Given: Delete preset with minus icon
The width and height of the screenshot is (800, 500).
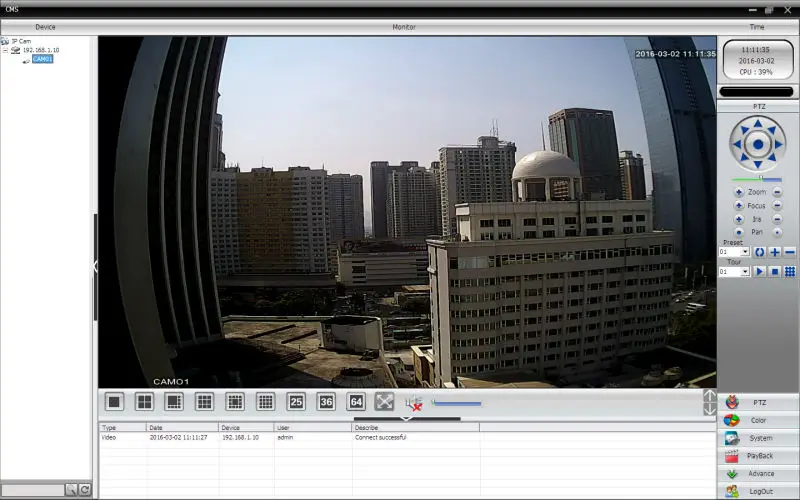Looking at the screenshot, I should pos(790,252).
